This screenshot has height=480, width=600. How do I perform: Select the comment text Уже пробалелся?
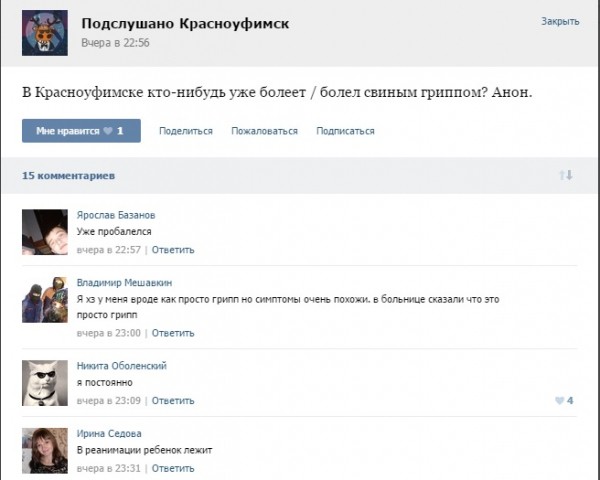(x=114, y=232)
